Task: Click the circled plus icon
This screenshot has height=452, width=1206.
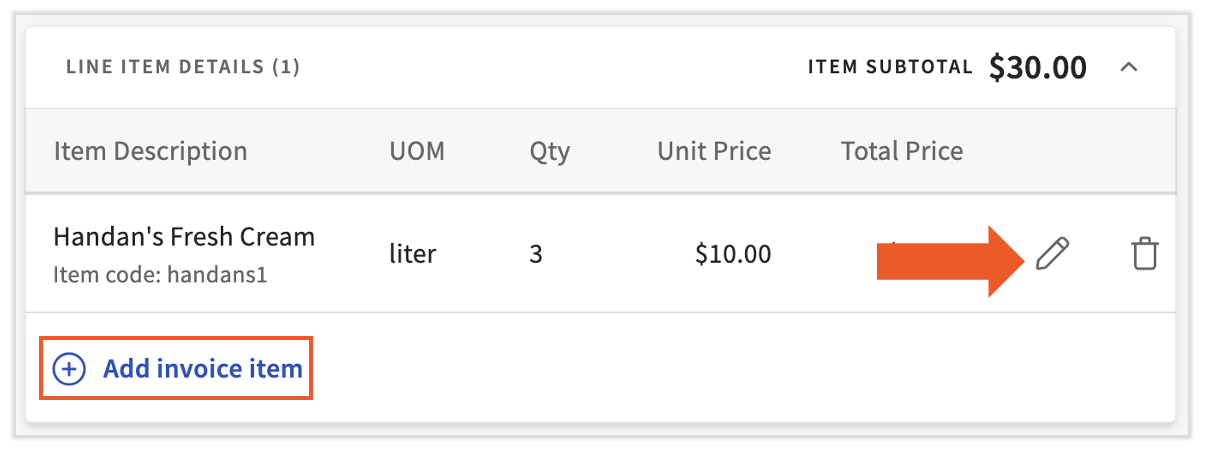Action: coord(68,370)
